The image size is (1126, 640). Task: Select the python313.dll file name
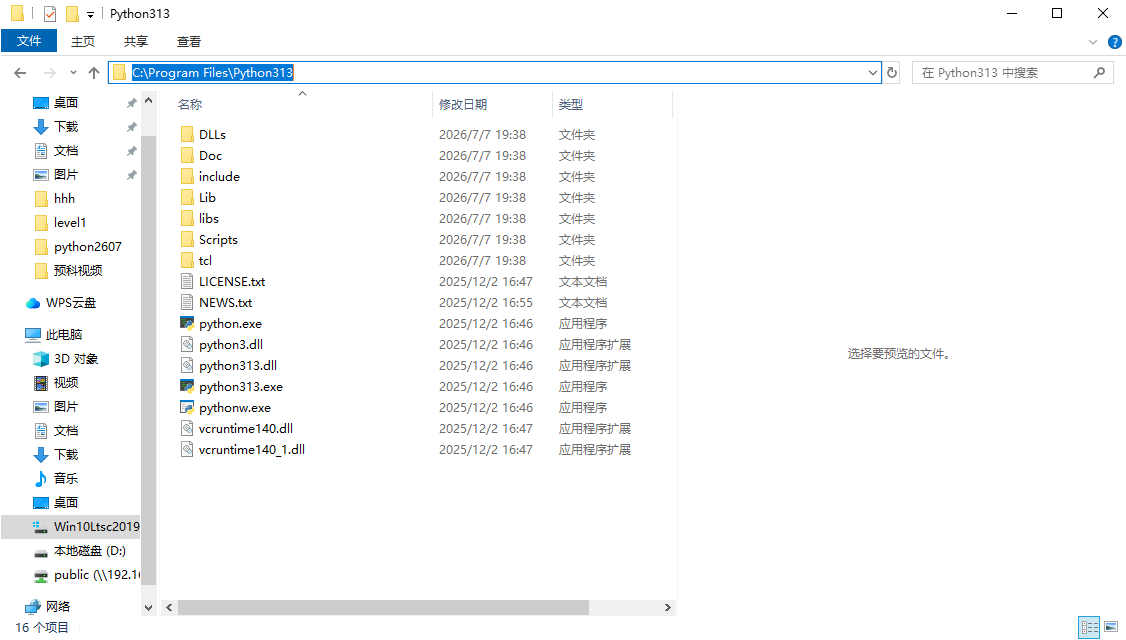pyautogui.click(x=238, y=366)
